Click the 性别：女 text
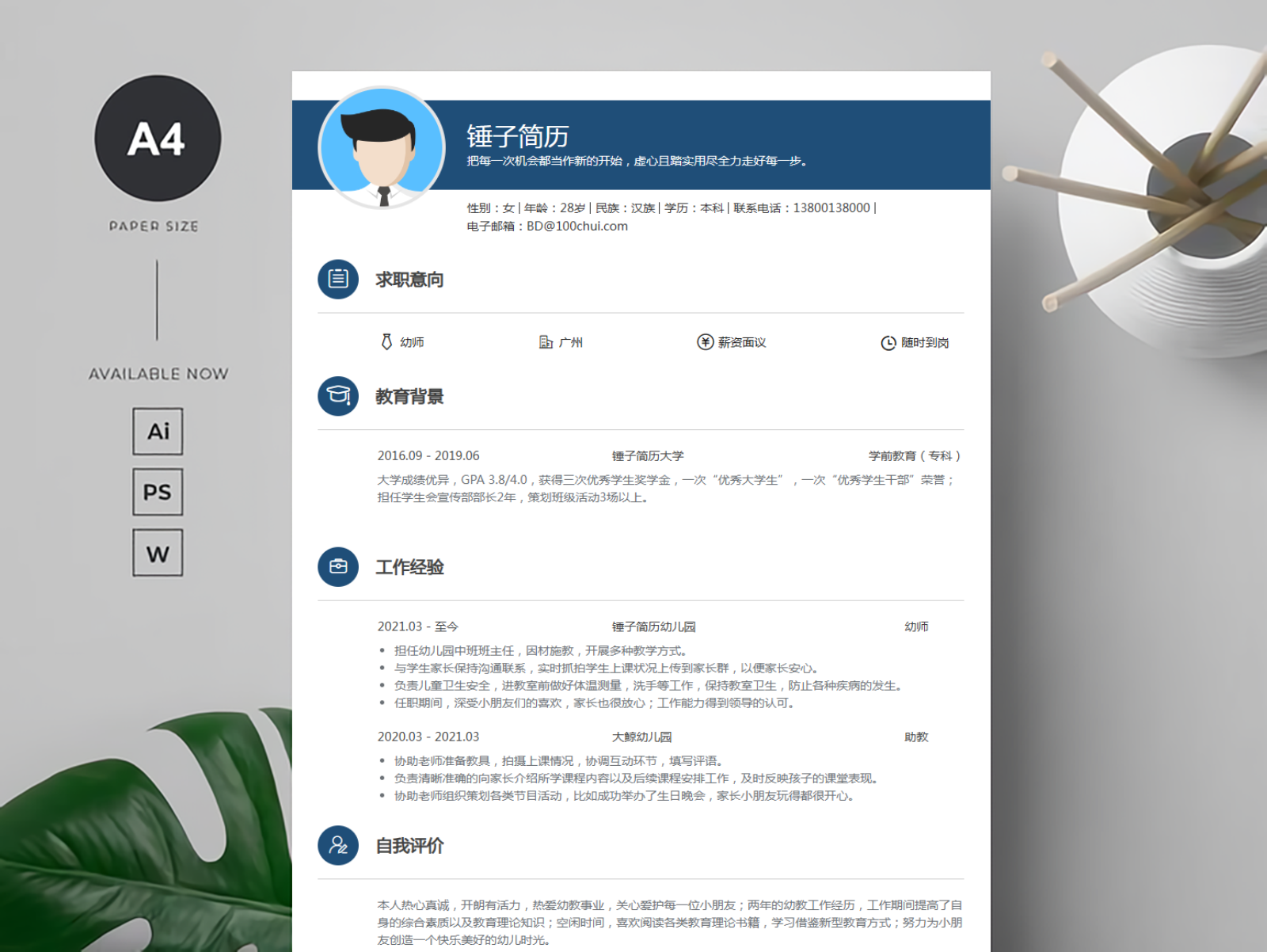This screenshot has width=1267, height=952. coord(490,208)
